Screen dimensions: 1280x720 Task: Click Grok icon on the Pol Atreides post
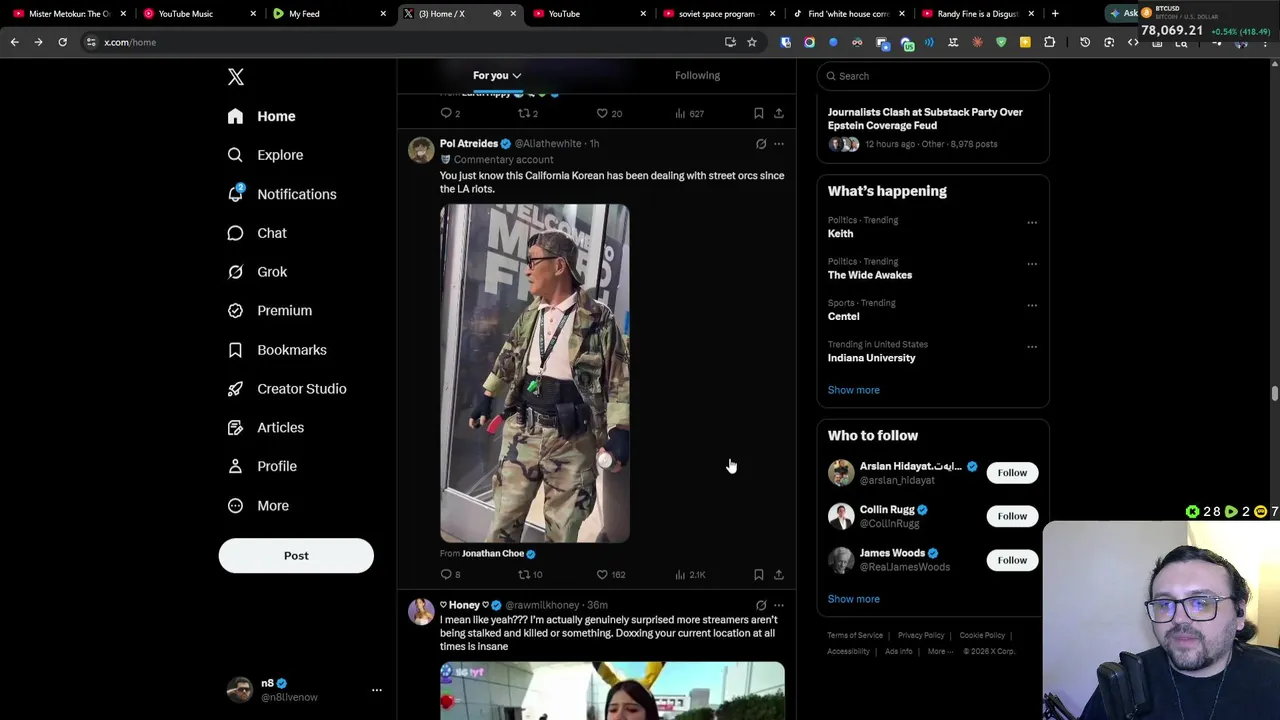pos(761,144)
